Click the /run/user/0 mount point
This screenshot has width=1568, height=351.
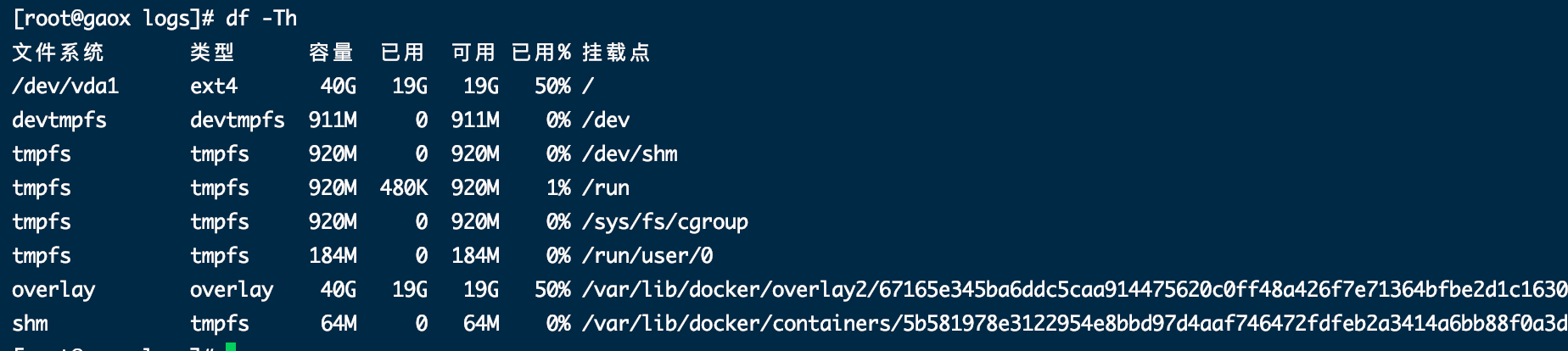[x=647, y=256]
